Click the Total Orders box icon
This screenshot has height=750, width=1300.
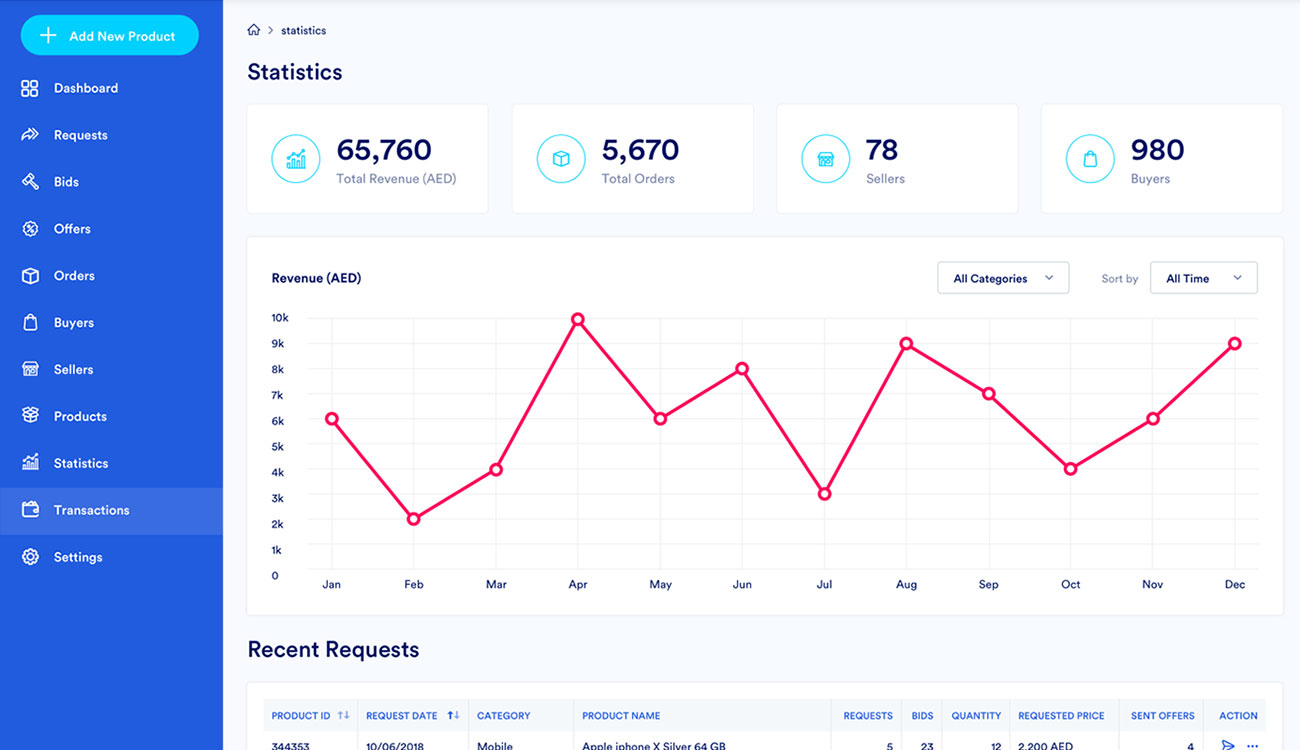click(x=561, y=159)
